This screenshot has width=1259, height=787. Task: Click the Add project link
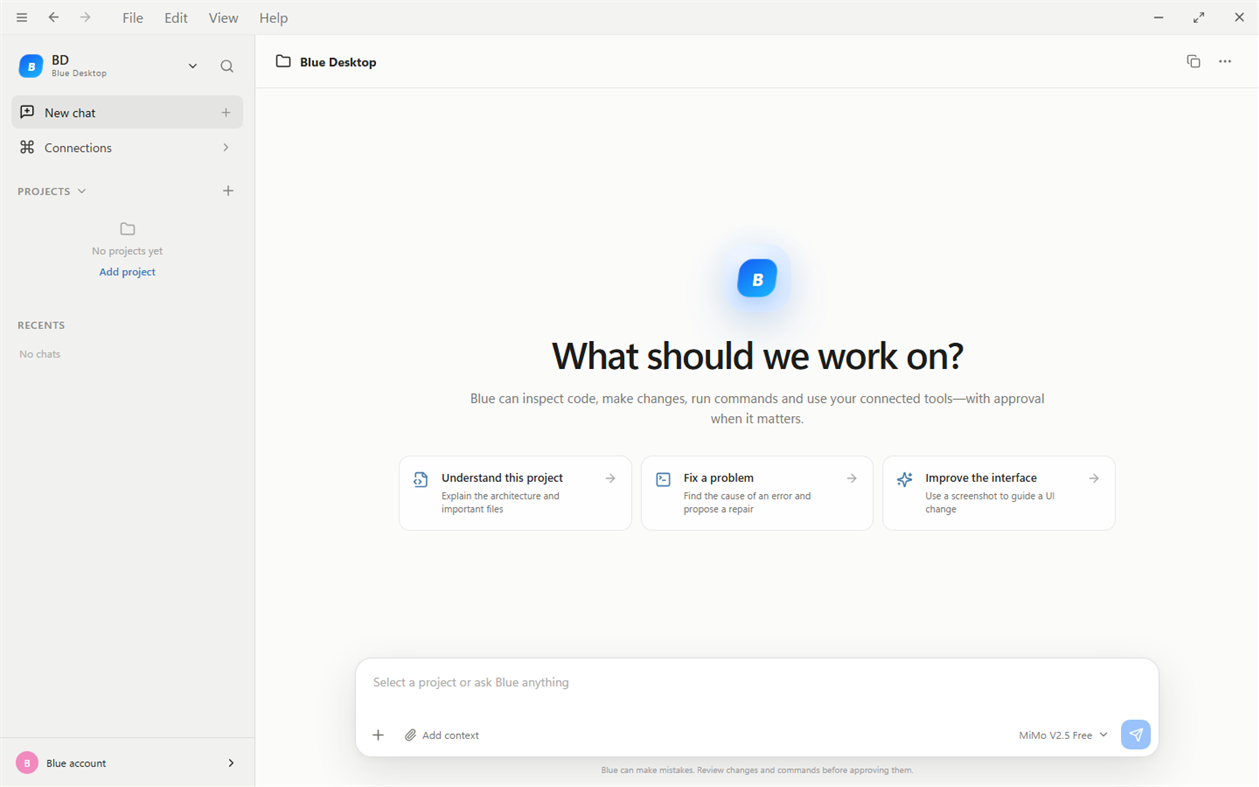127,272
